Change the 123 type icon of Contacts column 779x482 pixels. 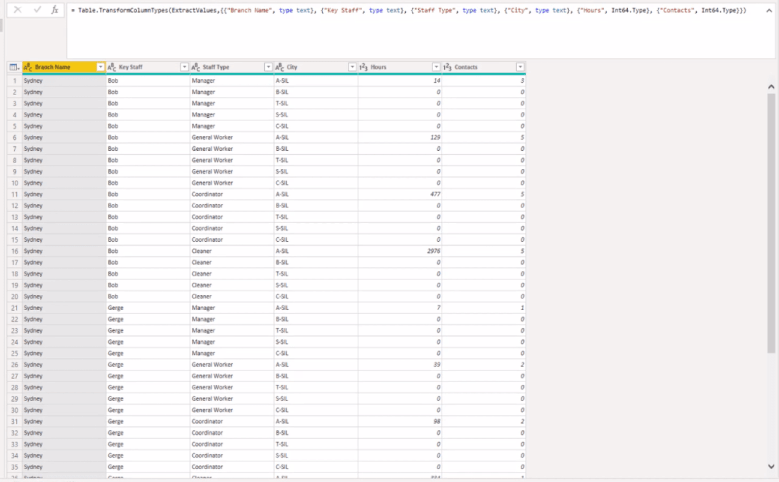[448, 67]
